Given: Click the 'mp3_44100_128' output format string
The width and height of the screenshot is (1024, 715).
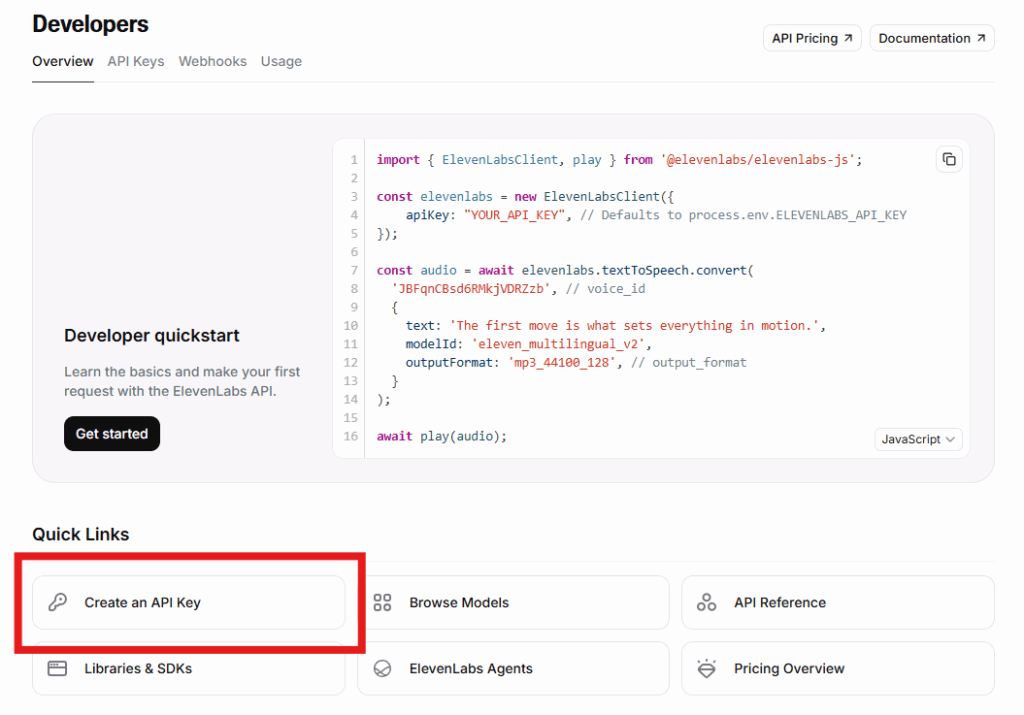Looking at the screenshot, I should 562,362.
